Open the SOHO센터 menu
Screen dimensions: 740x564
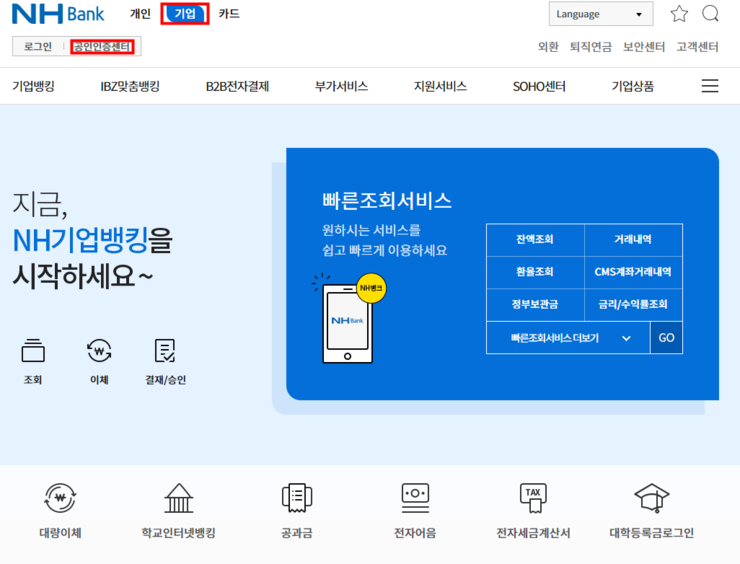point(539,86)
